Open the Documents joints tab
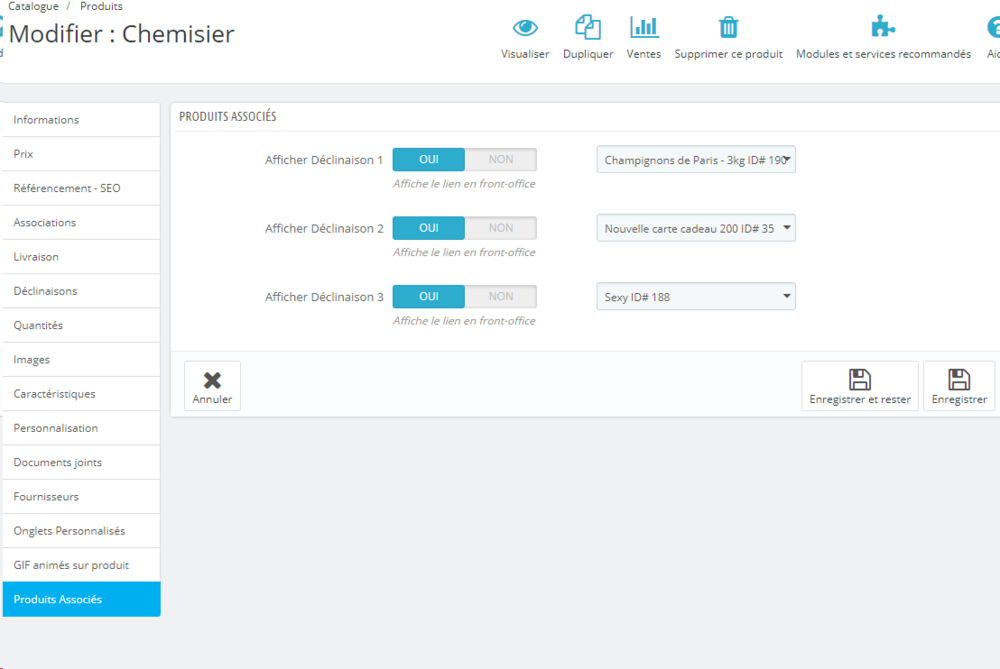This screenshot has width=1000, height=669. coord(82,462)
